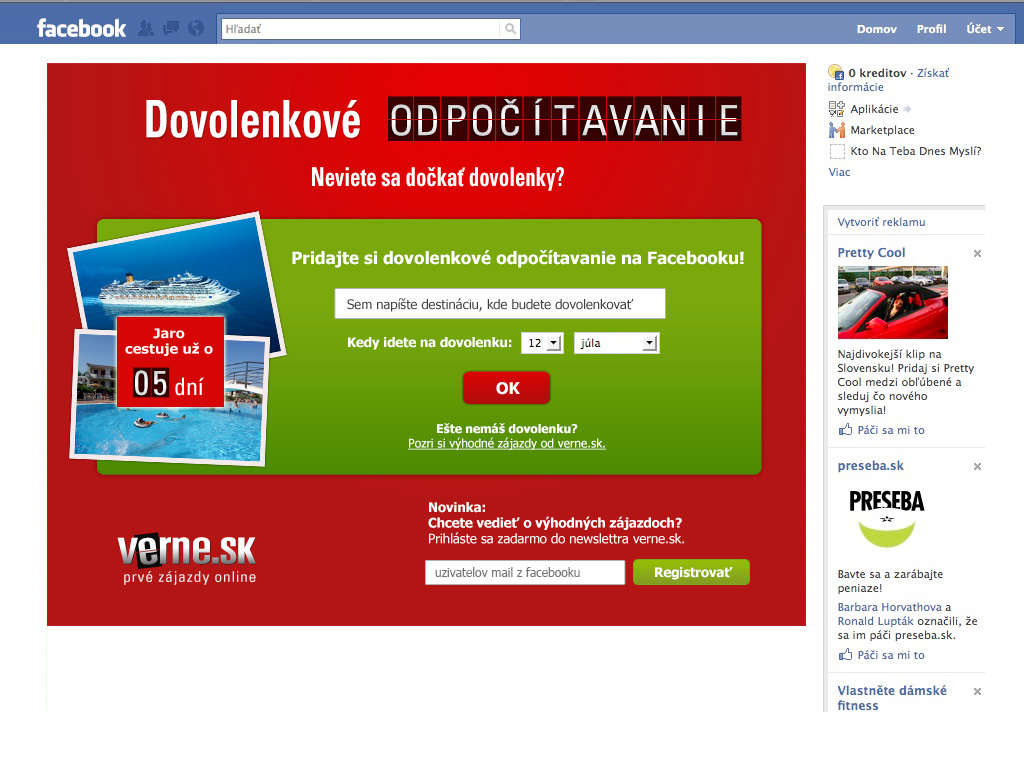Open the Pretty Cool ad title
Image resolution: width=1024 pixels, height=768 pixels.
[x=871, y=253]
